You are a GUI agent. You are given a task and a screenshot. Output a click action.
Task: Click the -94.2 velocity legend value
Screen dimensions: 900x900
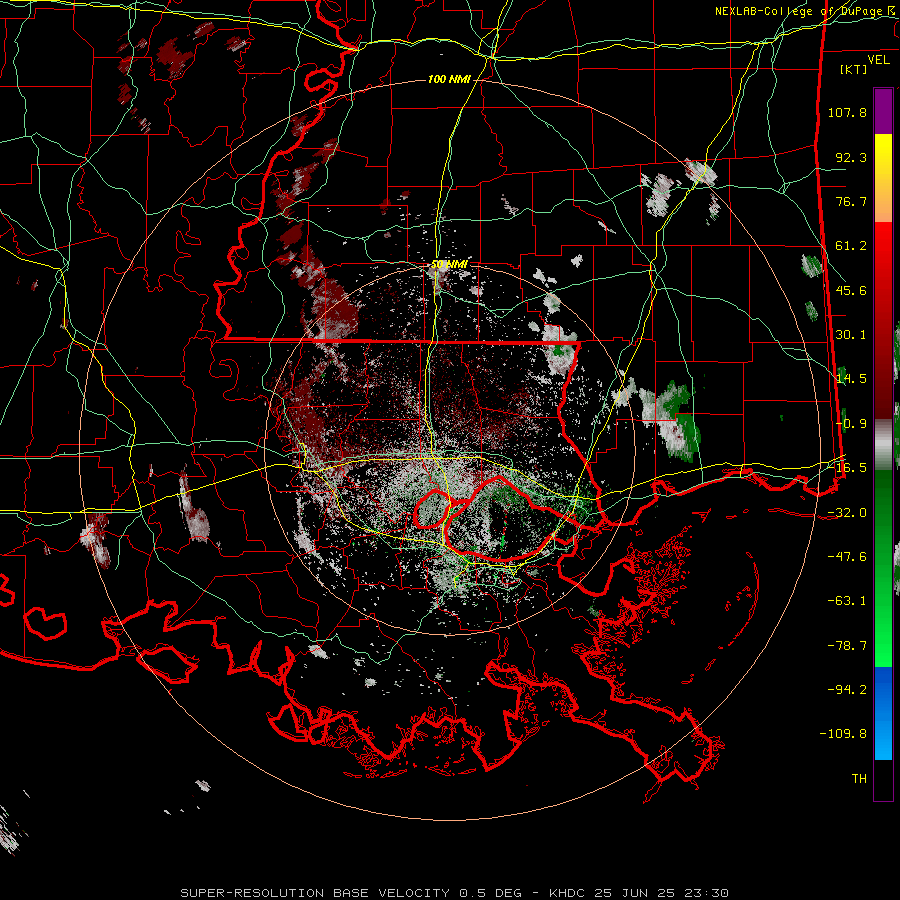coord(847,690)
